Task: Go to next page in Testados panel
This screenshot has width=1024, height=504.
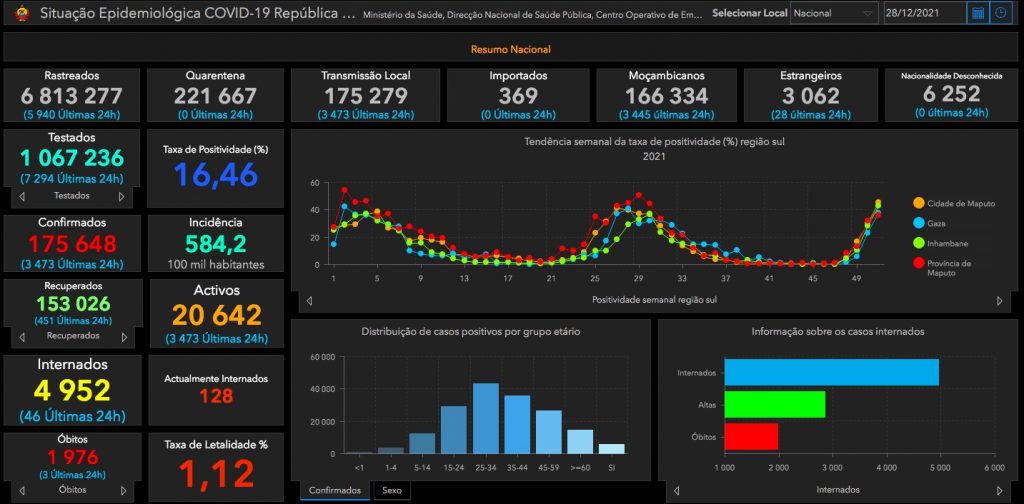Action: tap(122, 196)
